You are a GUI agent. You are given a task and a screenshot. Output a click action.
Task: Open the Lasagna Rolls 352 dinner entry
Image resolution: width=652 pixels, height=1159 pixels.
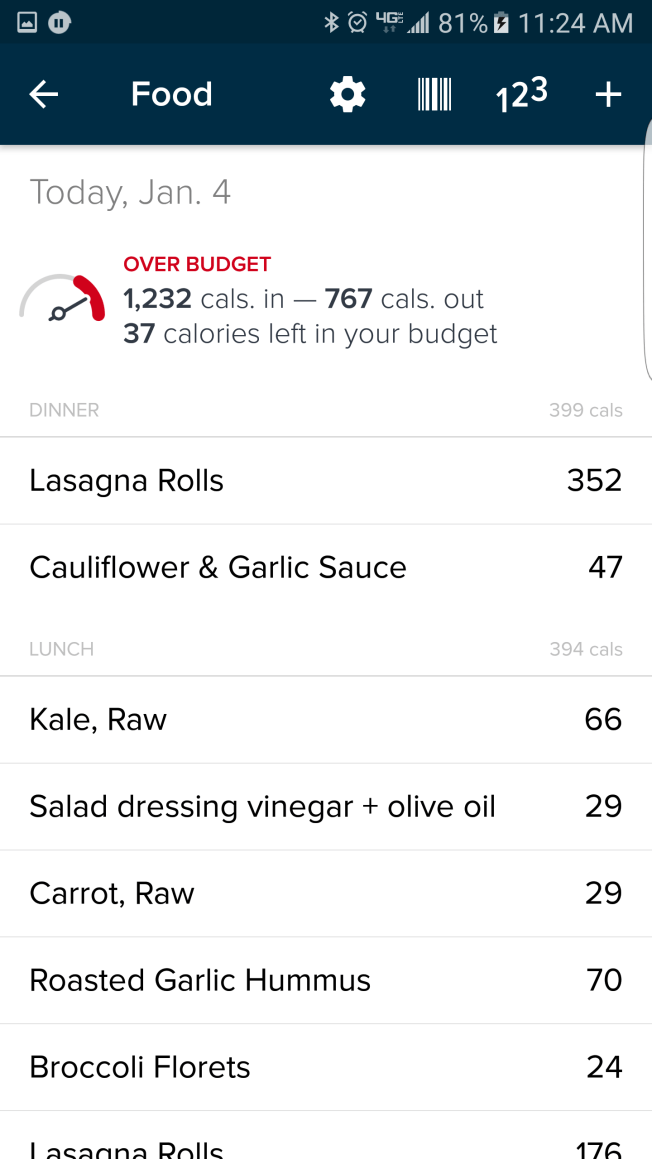coord(326,481)
